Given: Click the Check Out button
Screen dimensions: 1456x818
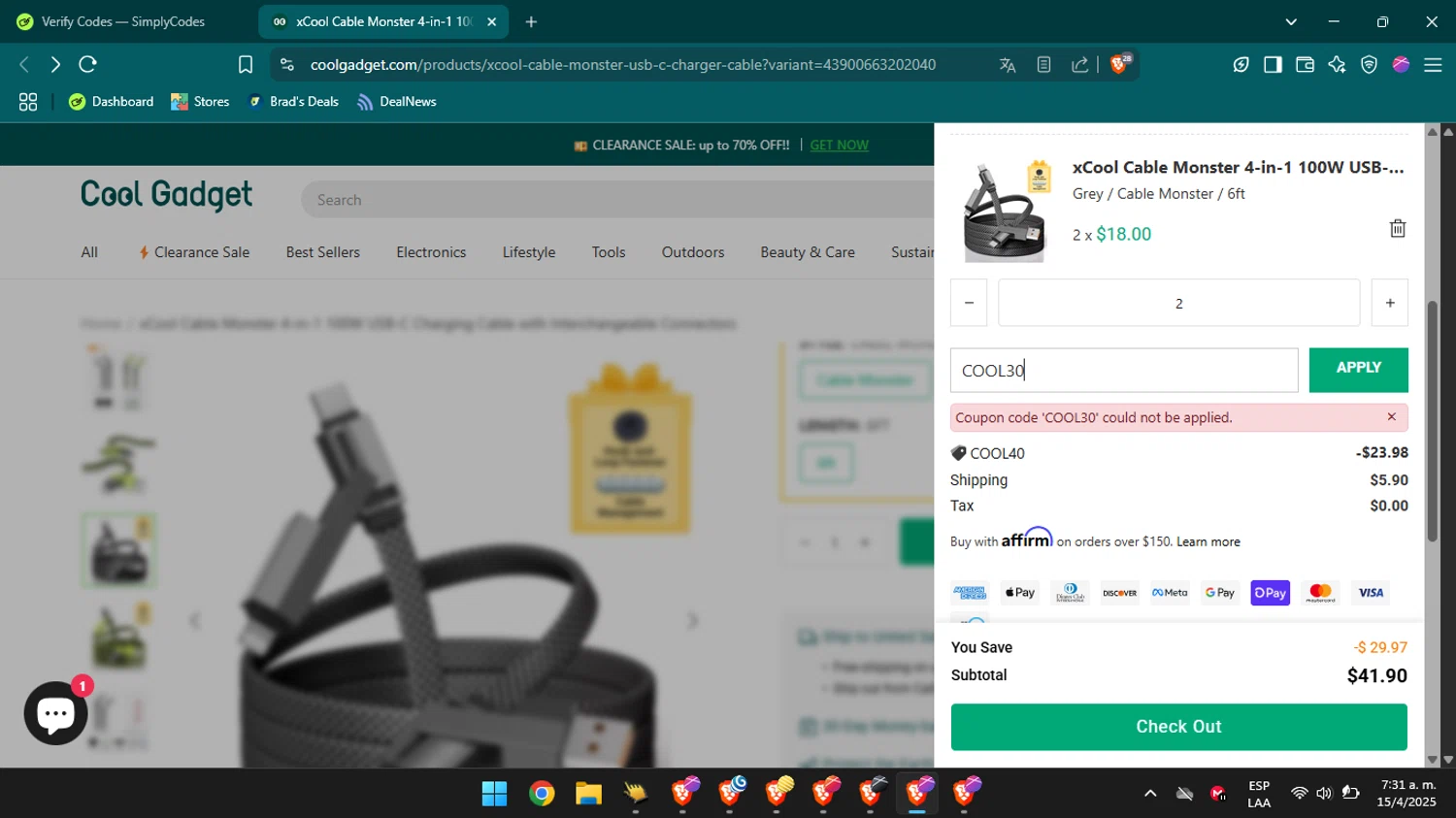Looking at the screenshot, I should point(1178,727).
